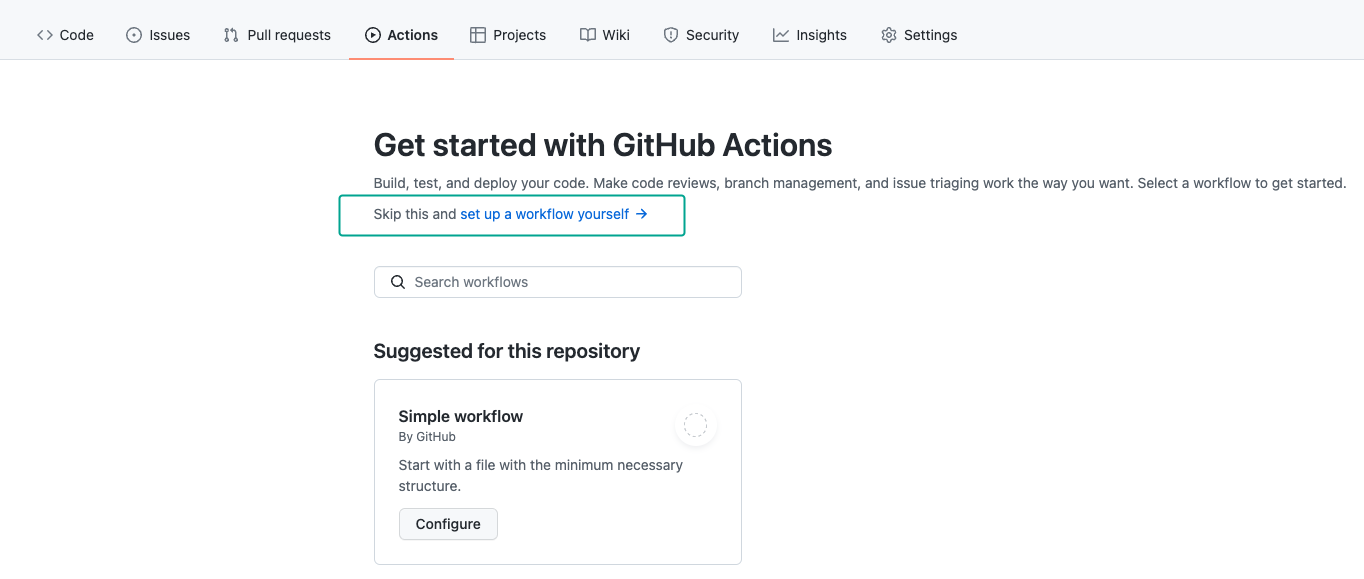The image size is (1364, 579).
Task: Click the Security shield icon
Action: click(x=671, y=35)
